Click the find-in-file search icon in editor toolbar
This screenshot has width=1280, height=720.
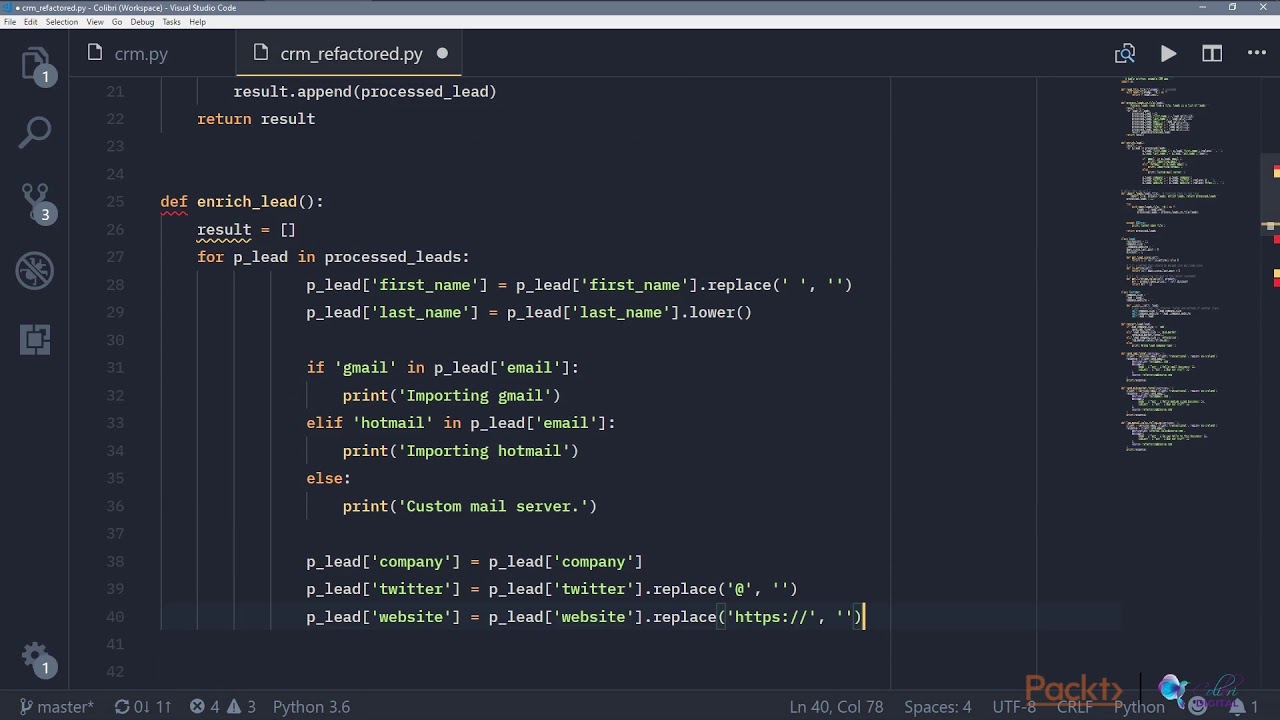click(1125, 54)
